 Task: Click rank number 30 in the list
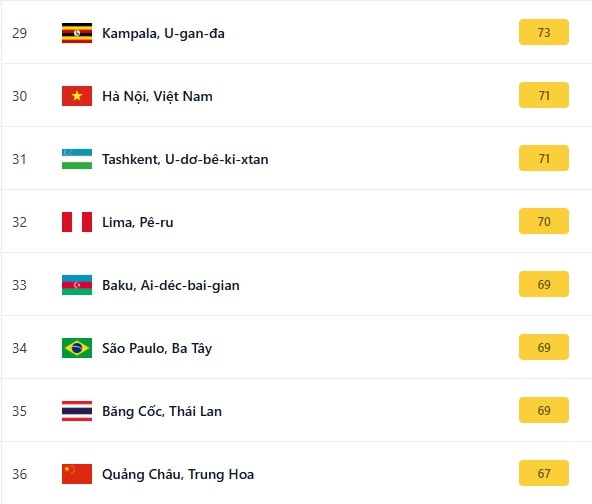pyautogui.click(x=20, y=96)
